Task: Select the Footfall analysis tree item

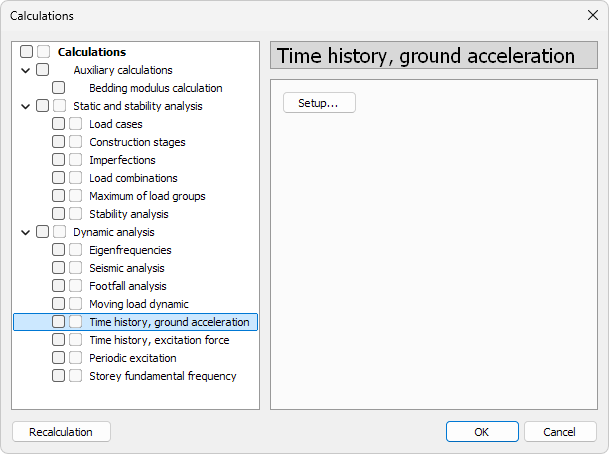Action: click(128, 286)
